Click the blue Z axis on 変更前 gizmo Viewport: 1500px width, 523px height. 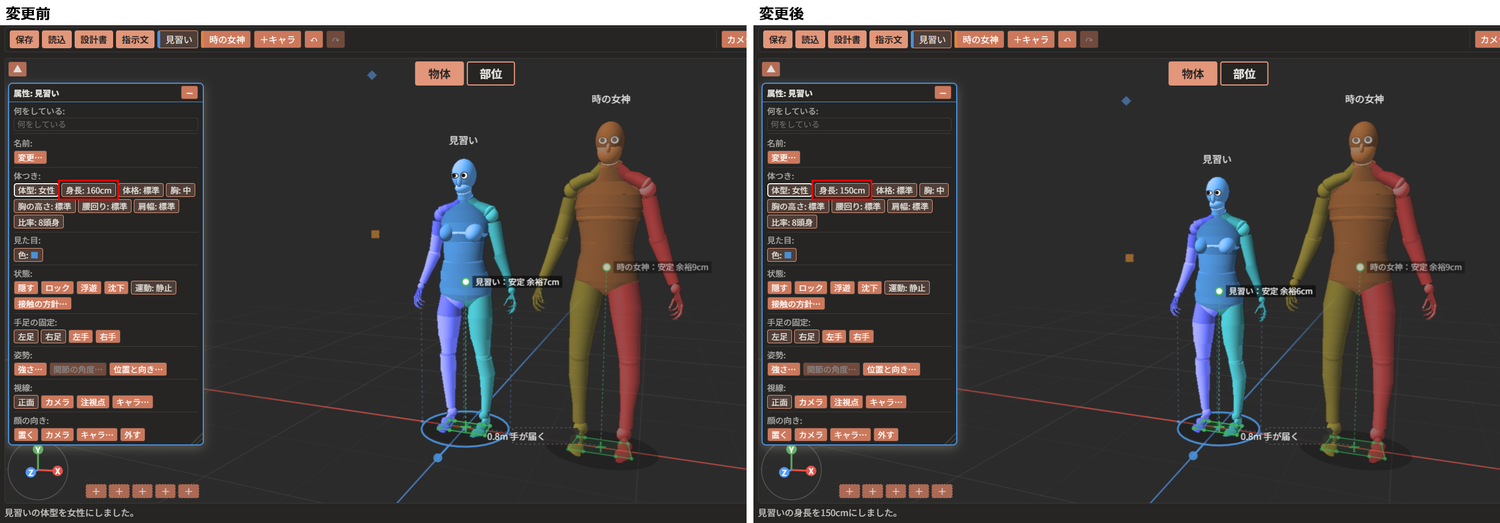31,471
